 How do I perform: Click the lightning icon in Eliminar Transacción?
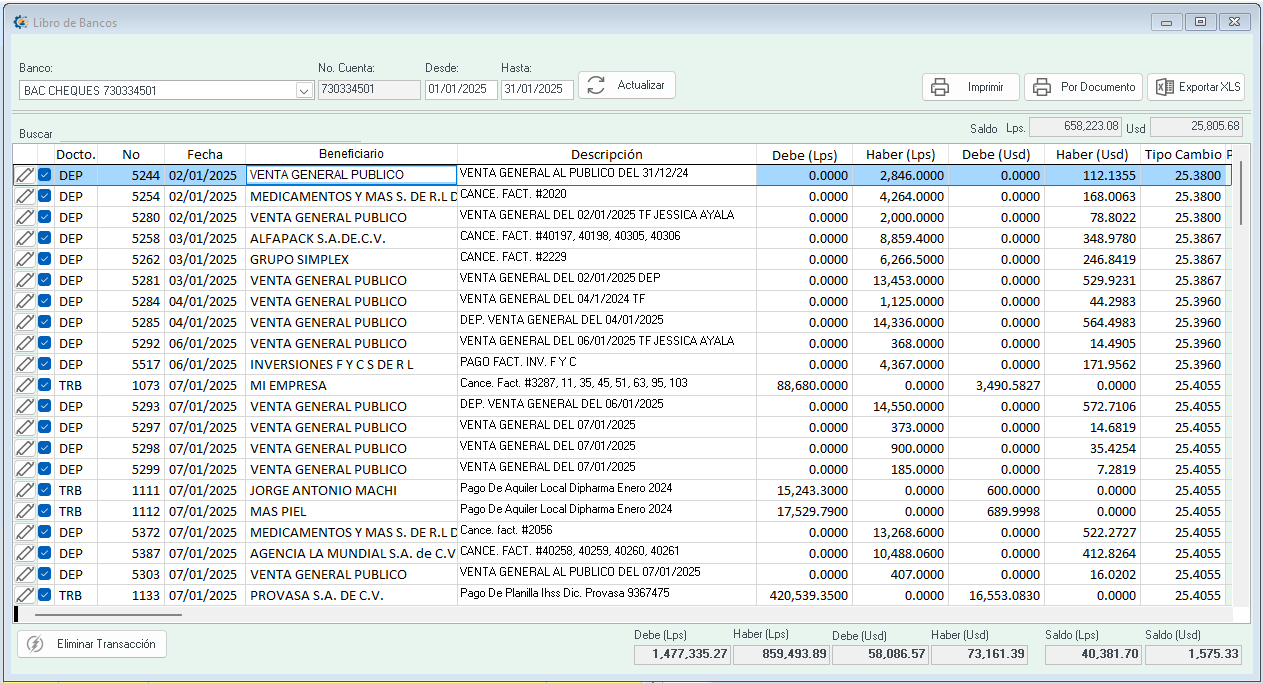coord(36,644)
